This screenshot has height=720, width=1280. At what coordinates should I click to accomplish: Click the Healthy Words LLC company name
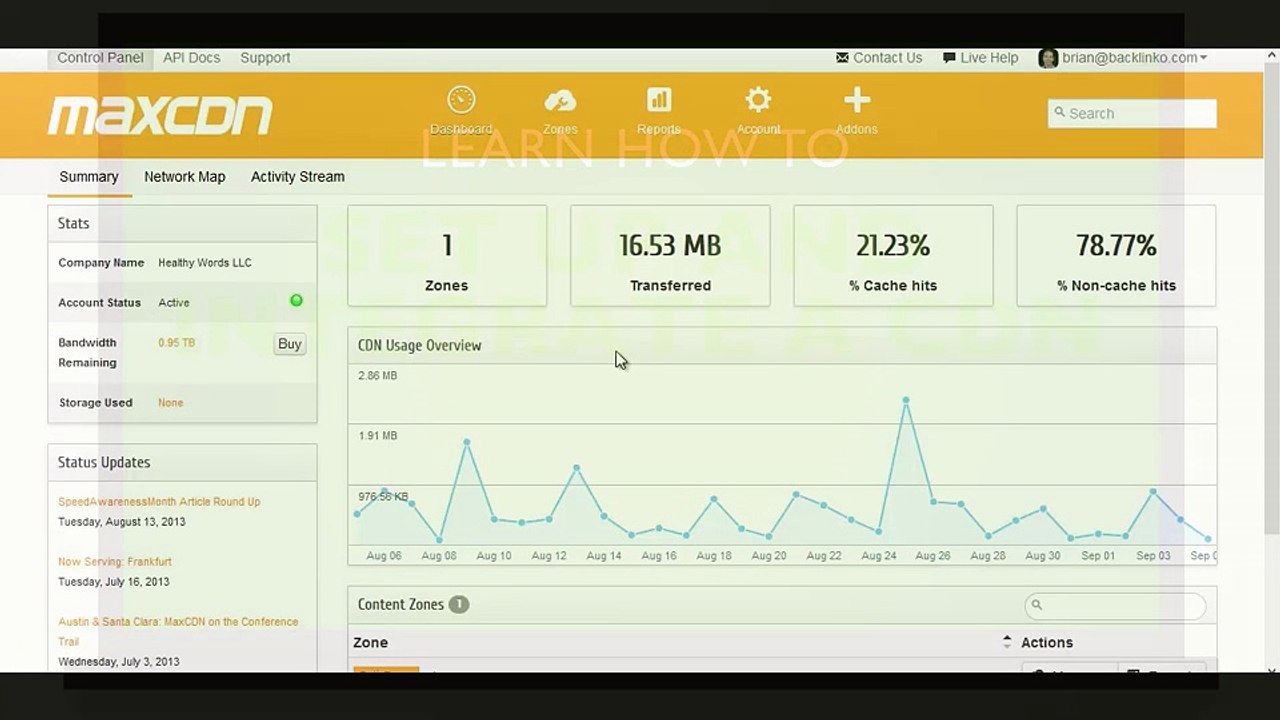pos(205,263)
